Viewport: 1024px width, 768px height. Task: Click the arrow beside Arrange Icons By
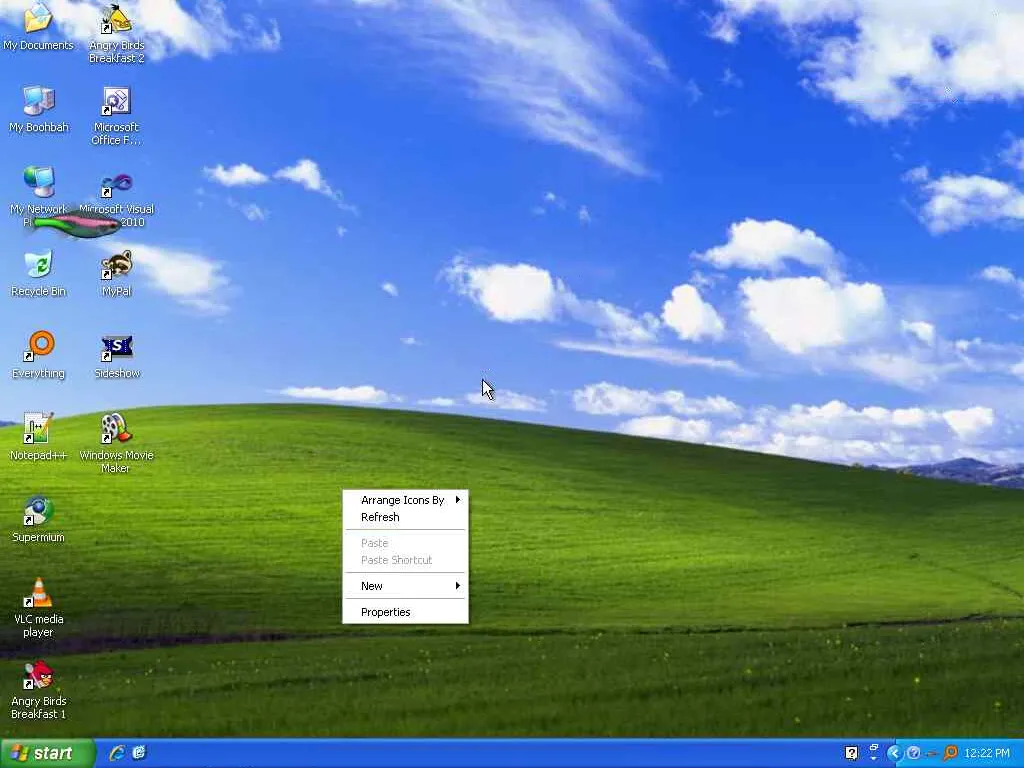tap(458, 500)
